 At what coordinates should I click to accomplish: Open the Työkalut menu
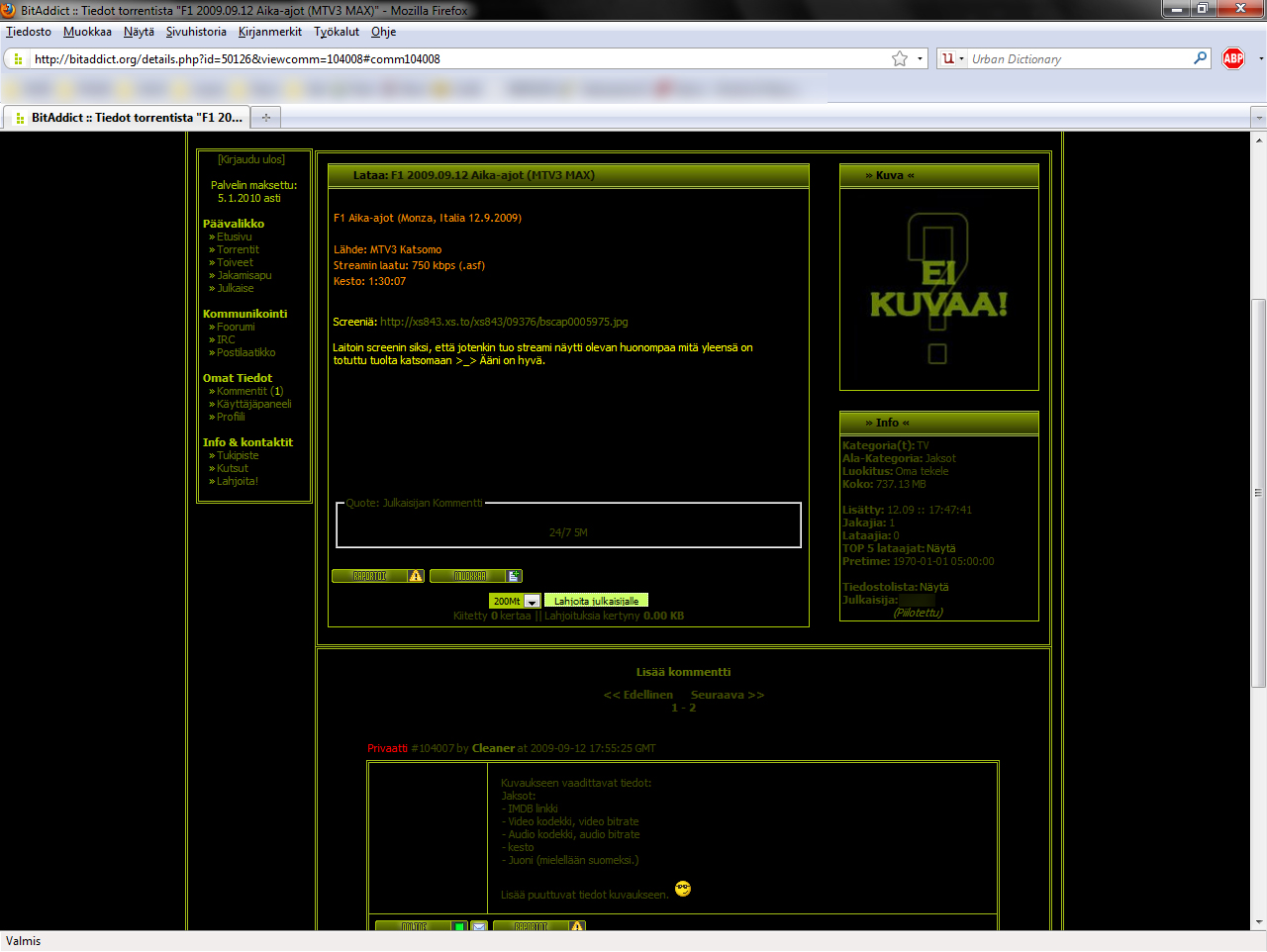337,32
